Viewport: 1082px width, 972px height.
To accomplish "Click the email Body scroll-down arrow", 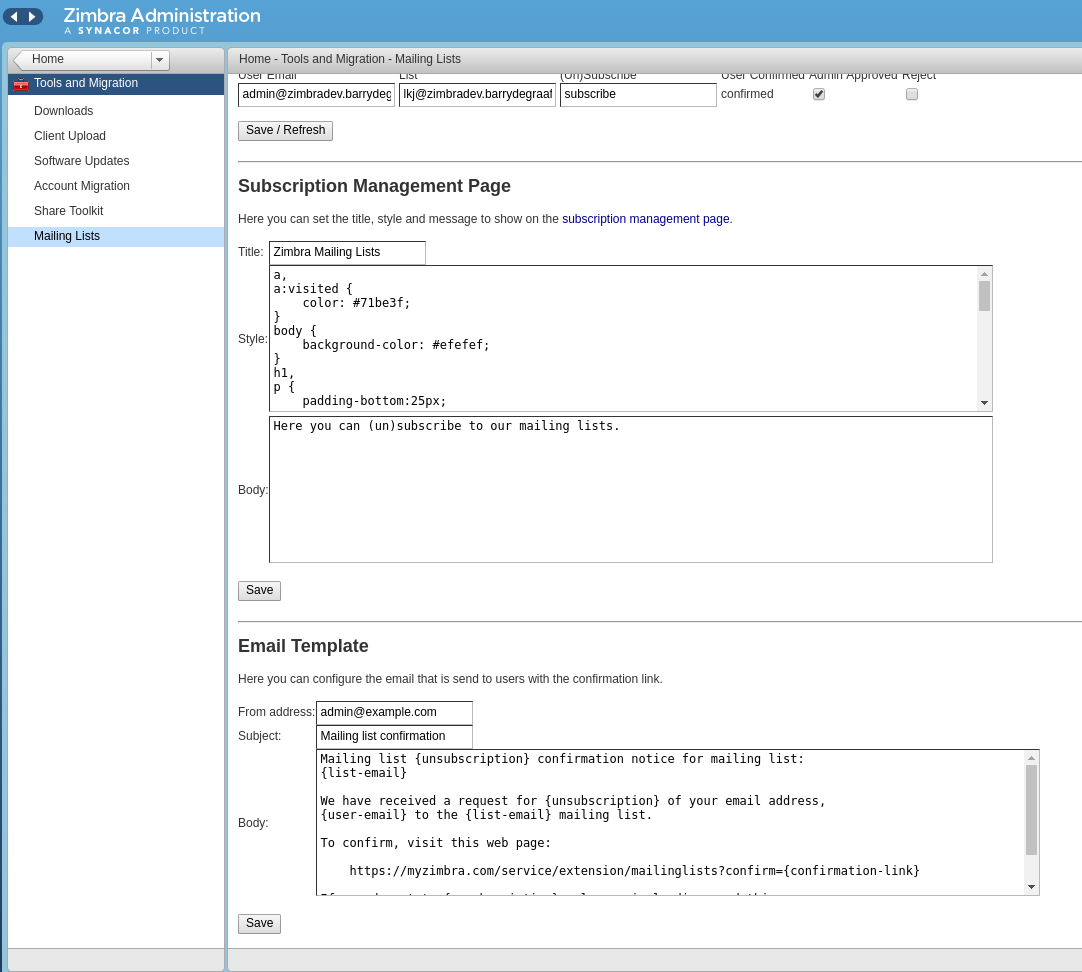I will pos(1031,887).
